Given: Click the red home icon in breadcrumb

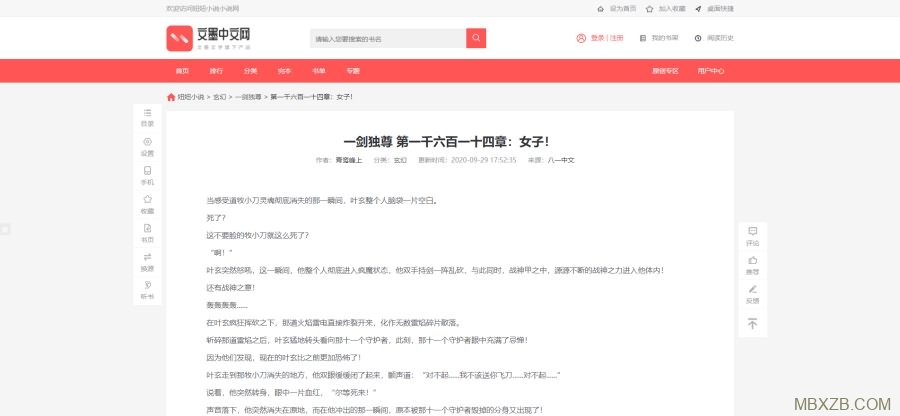Looking at the screenshot, I should tap(170, 97).
